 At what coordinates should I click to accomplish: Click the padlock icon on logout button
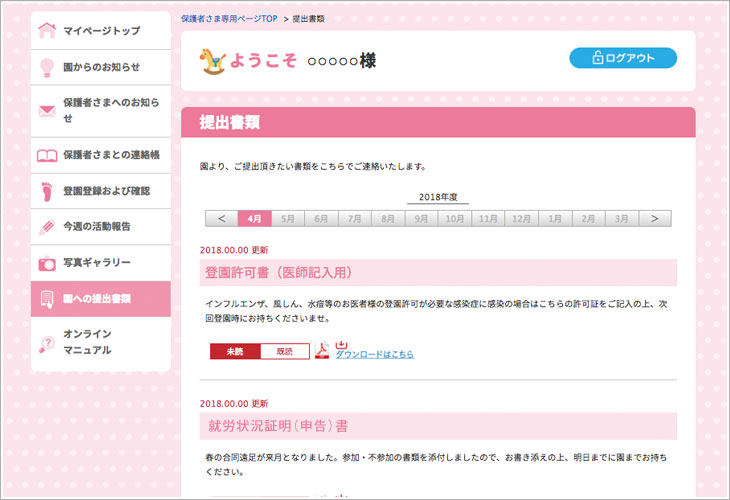click(x=597, y=58)
